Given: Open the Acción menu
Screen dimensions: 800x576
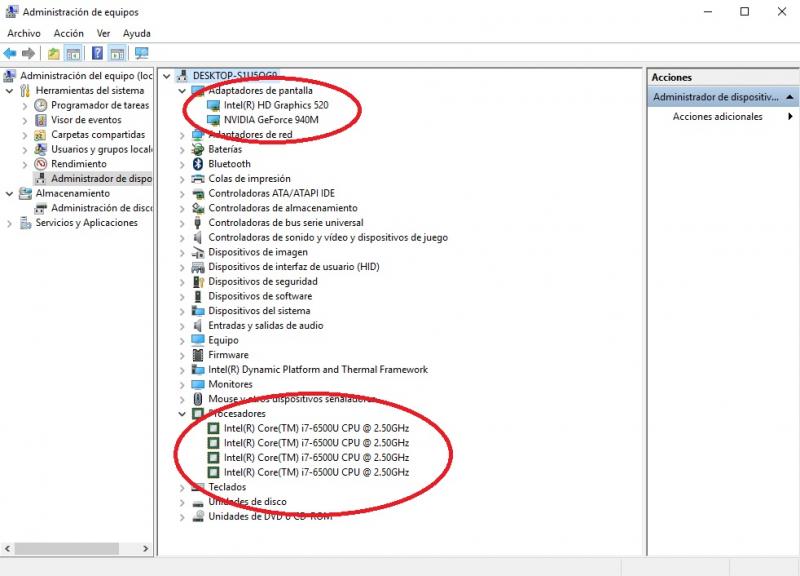Looking at the screenshot, I should 68,33.
